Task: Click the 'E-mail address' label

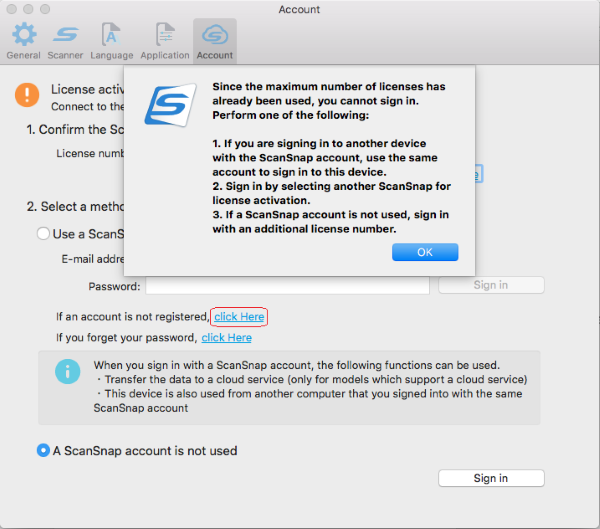Action: [93, 259]
